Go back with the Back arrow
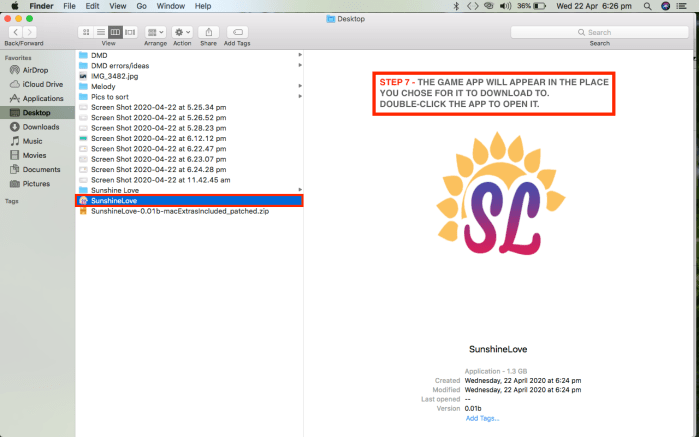 click(15, 32)
